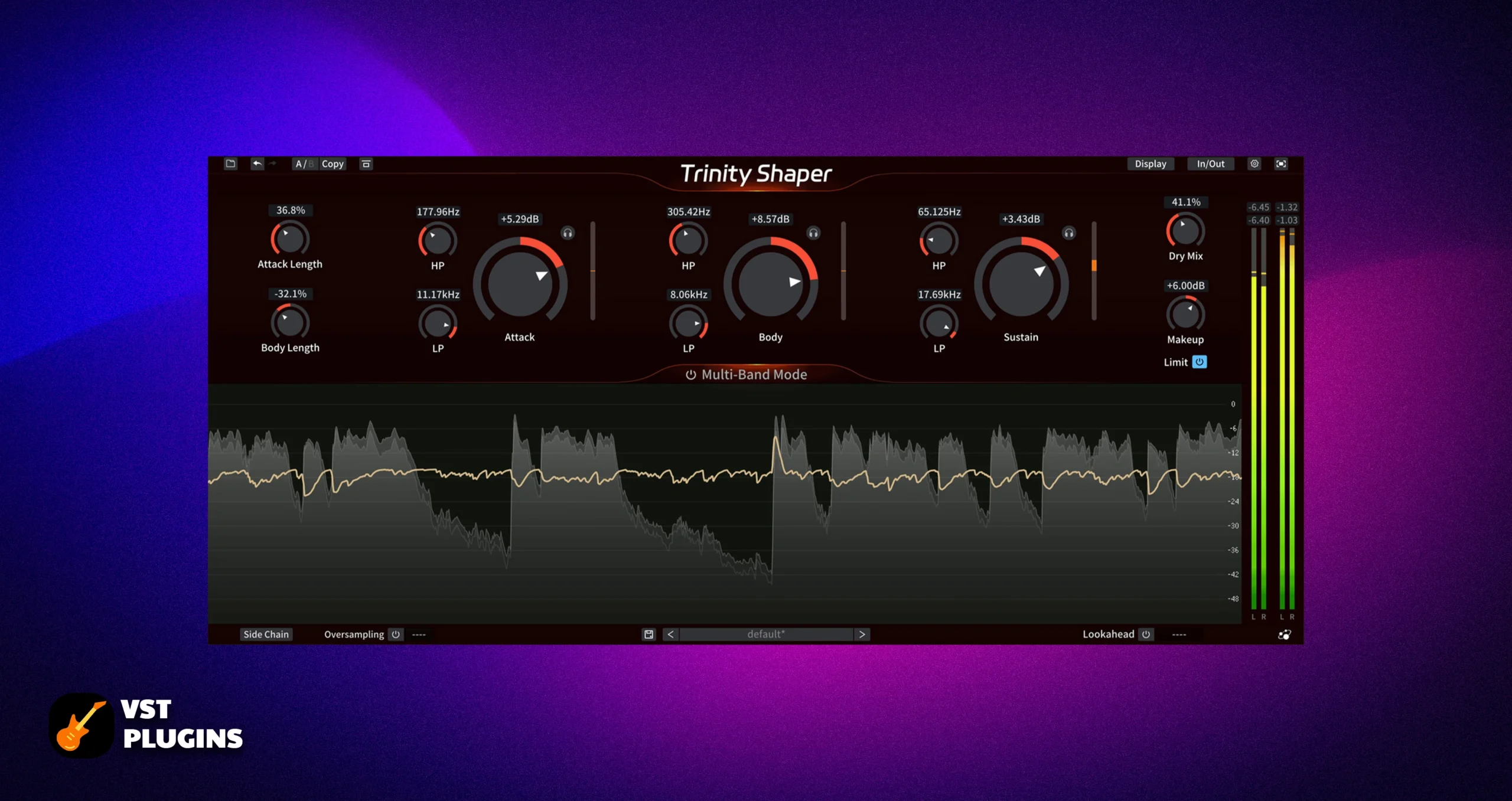Click the Body band vertical level meter
Image resolution: width=1512 pixels, height=801 pixels.
[x=843, y=271]
